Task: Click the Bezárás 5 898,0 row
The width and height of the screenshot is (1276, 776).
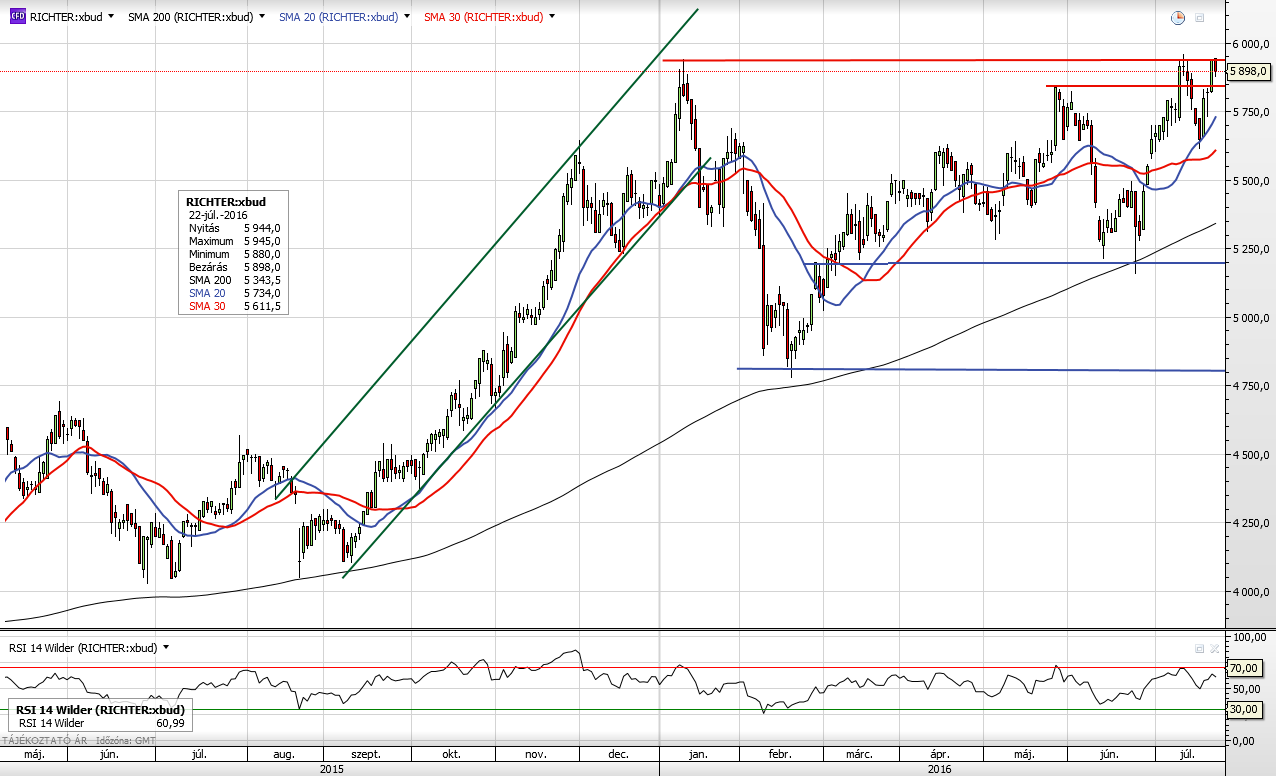Action: pyautogui.click(x=234, y=267)
